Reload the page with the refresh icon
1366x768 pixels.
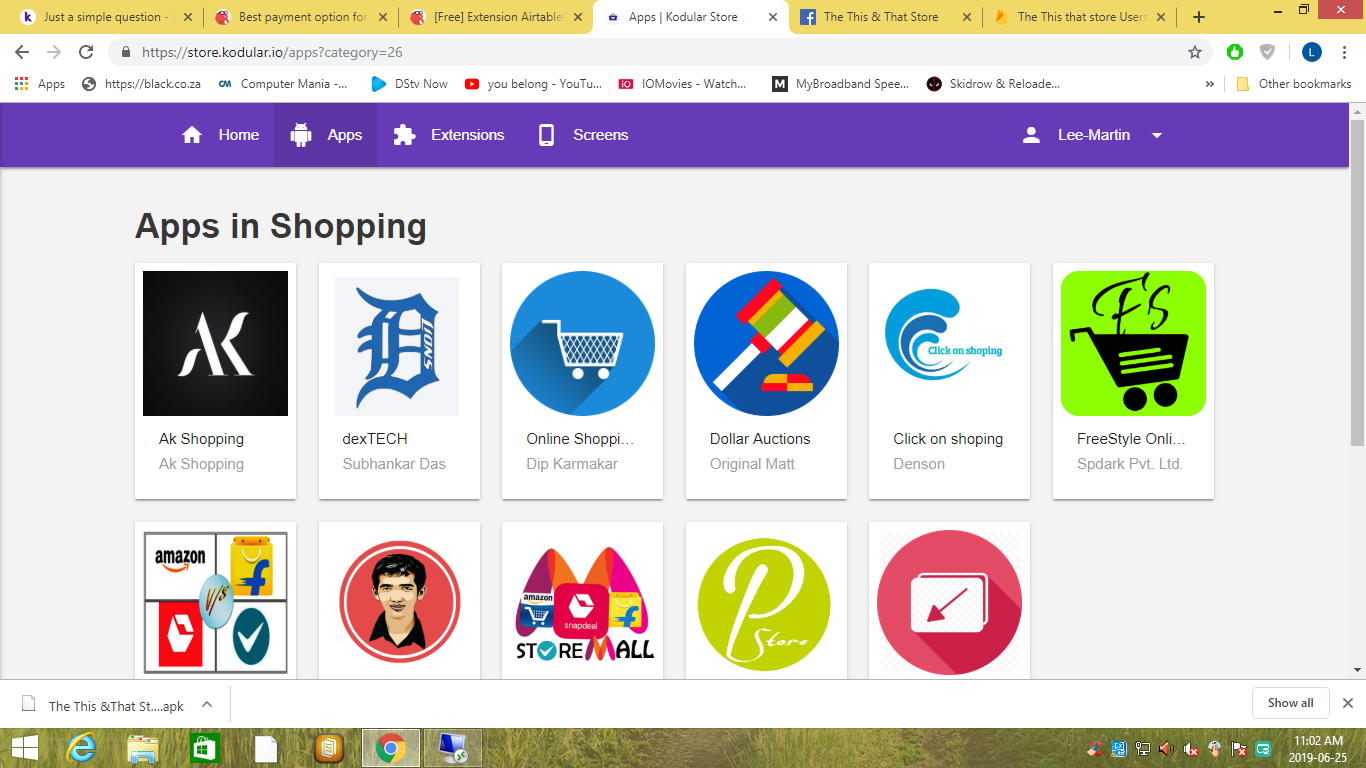[86, 52]
